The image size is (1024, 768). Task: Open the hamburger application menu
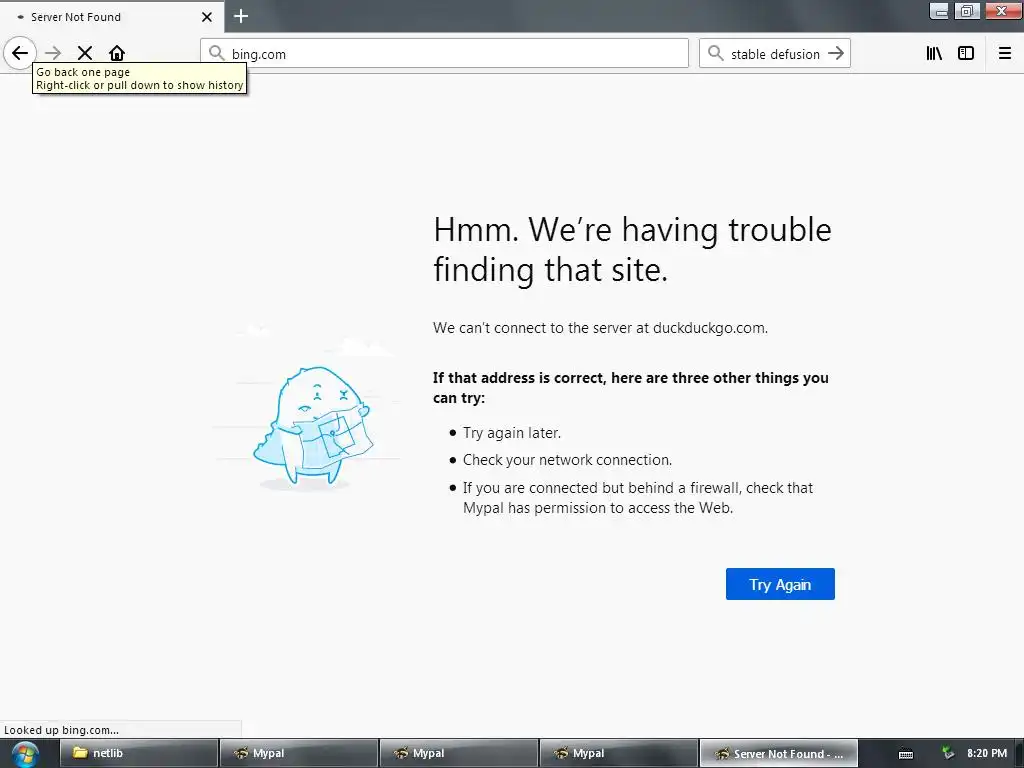pos(1005,54)
